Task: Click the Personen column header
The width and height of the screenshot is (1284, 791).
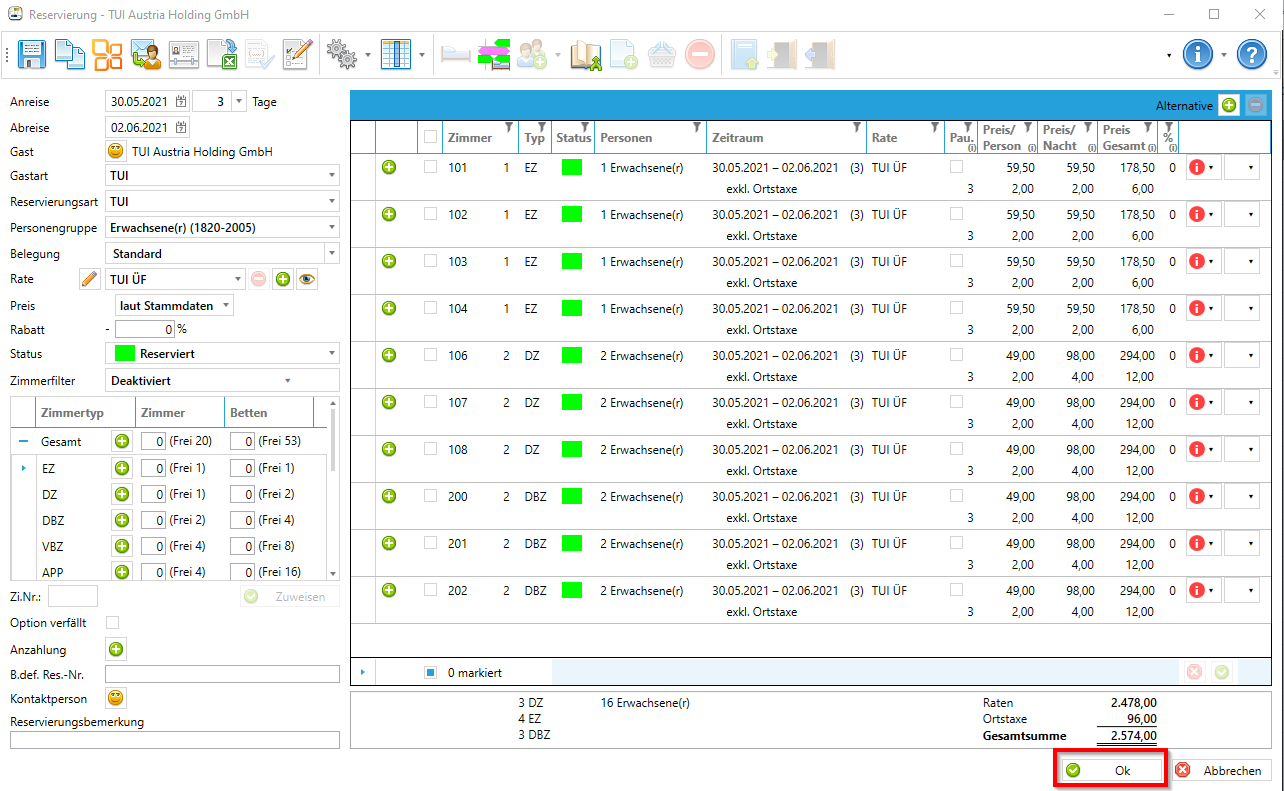Action: click(650, 137)
